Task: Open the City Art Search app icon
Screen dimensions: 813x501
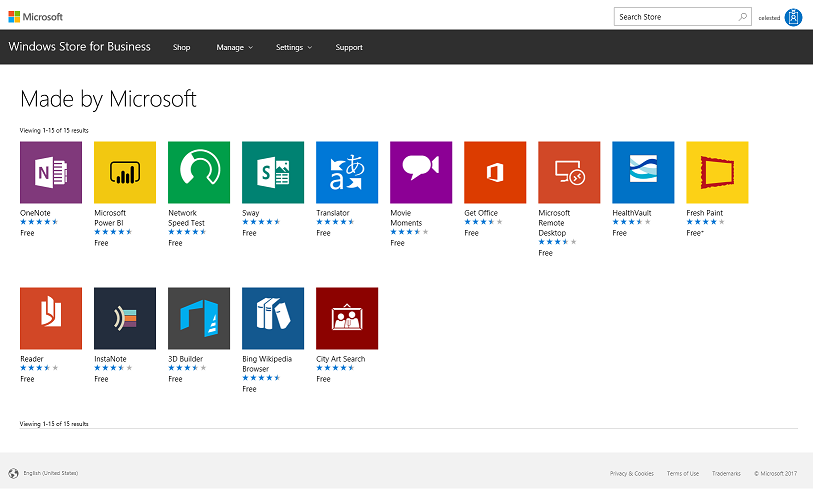Action: (x=347, y=318)
